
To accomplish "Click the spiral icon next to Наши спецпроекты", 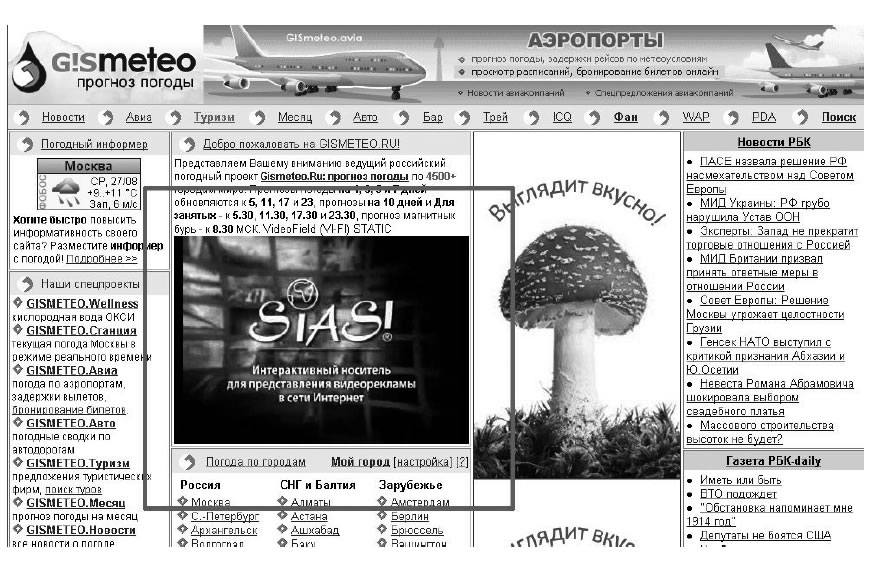I will (25, 284).
